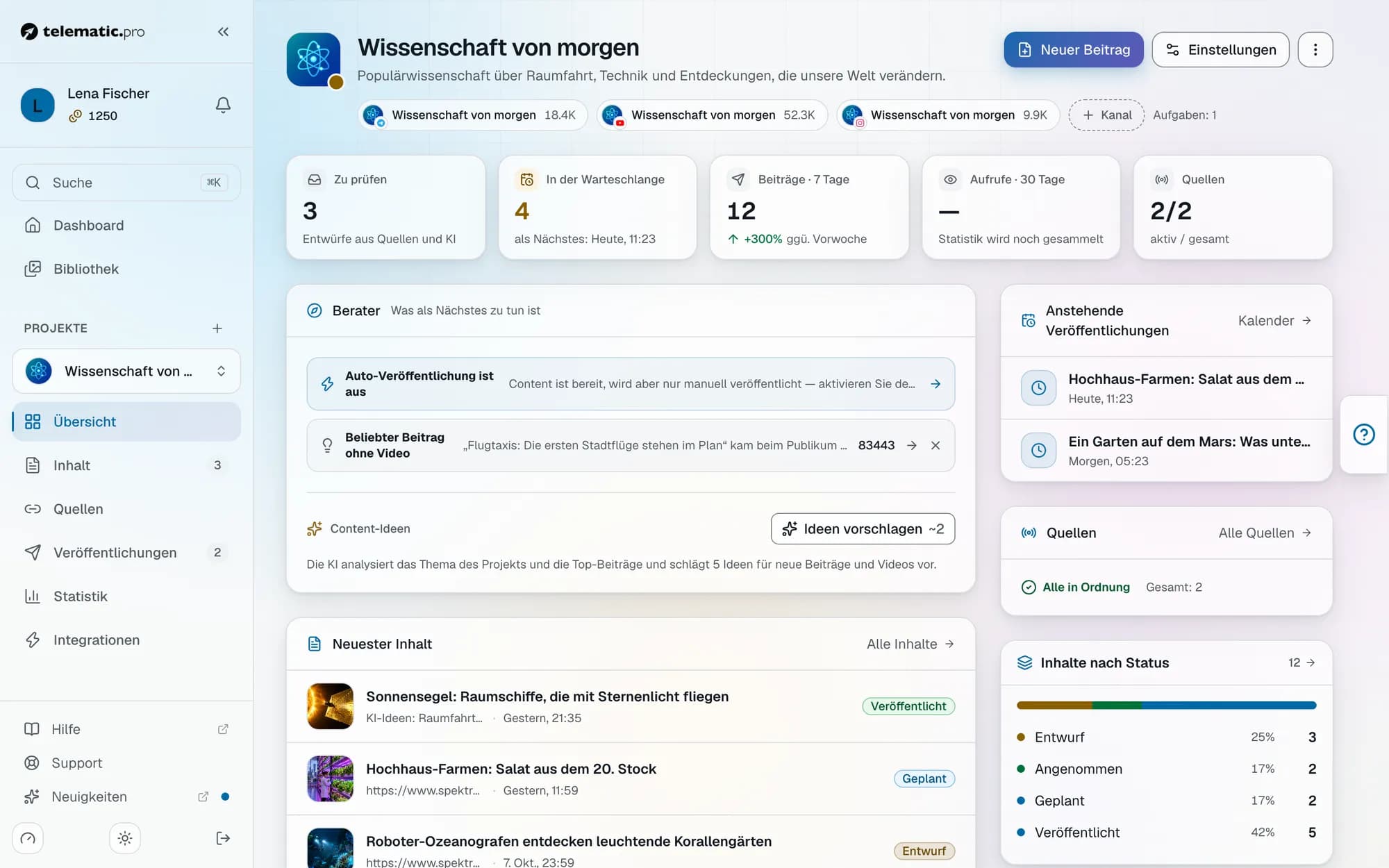This screenshot has height=868, width=1389.
Task: Open the Kalender link
Action: (1274, 321)
